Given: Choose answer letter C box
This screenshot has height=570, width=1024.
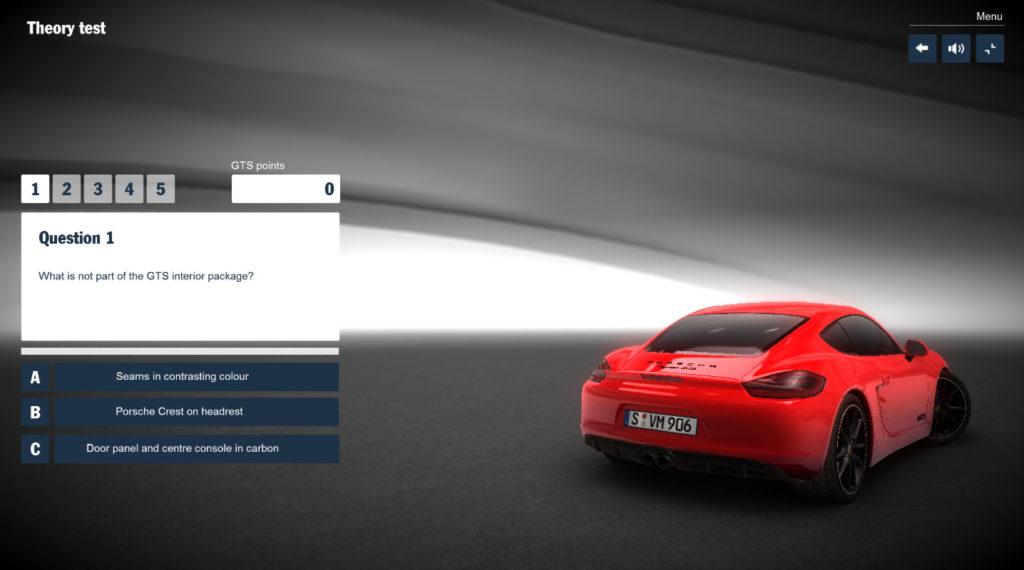Looking at the screenshot, I should tap(35, 449).
